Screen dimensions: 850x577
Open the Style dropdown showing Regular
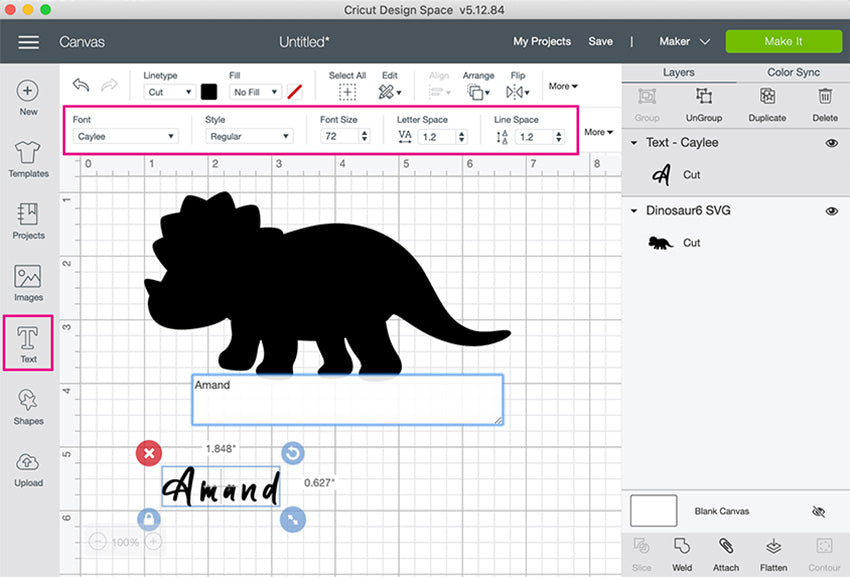pos(249,136)
